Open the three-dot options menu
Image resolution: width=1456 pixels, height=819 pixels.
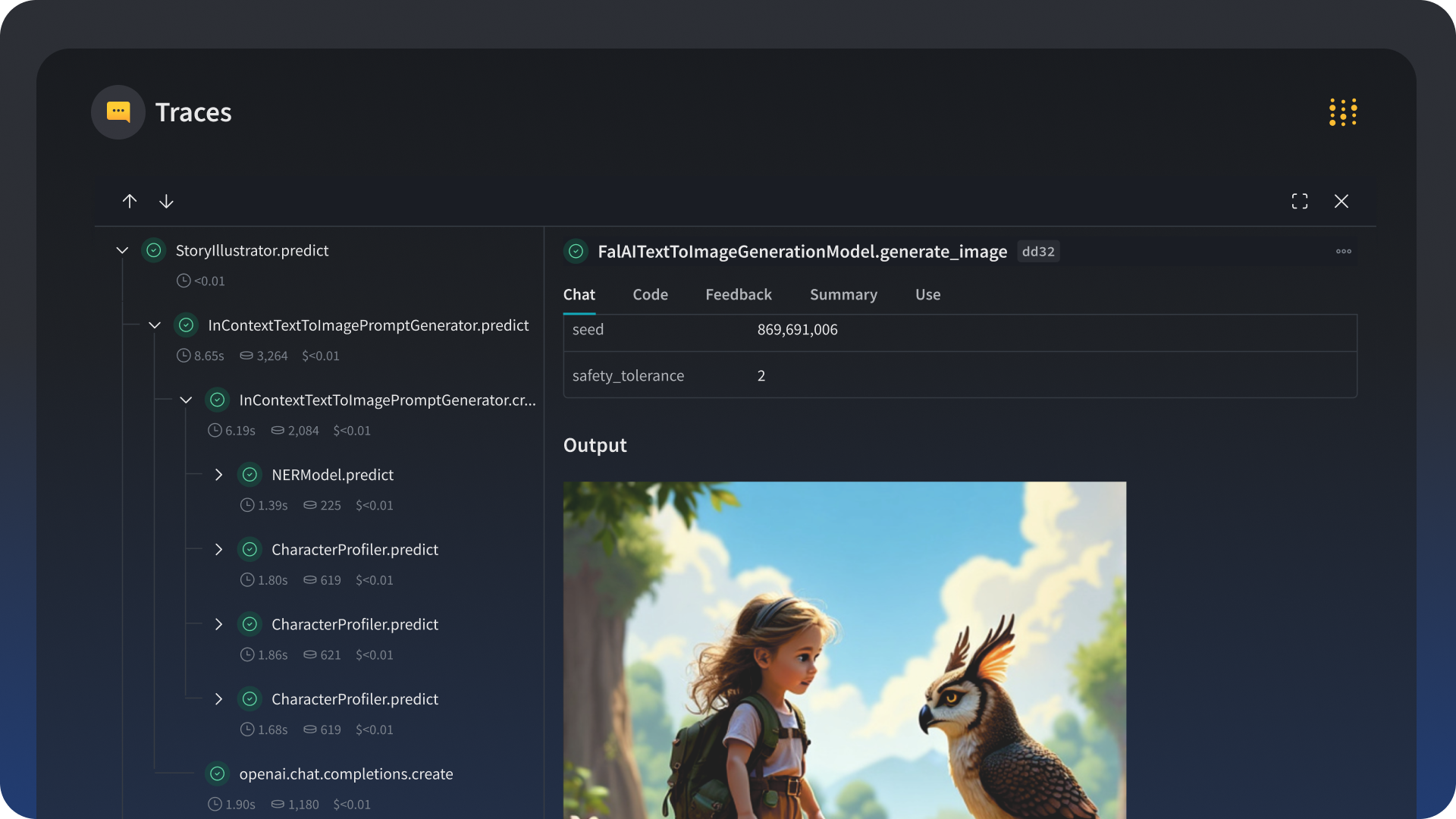(x=1343, y=252)
